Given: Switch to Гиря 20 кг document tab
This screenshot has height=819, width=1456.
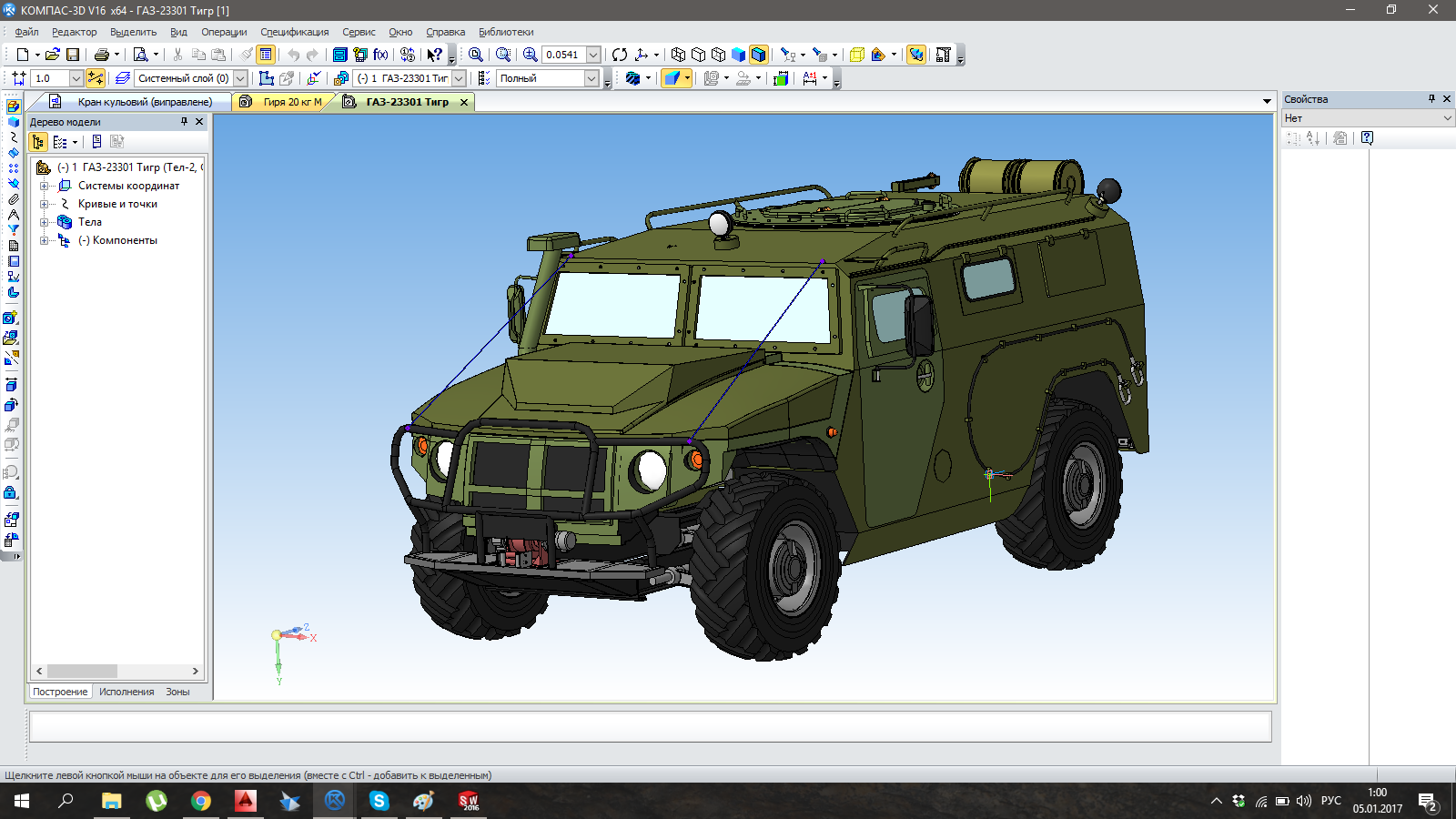Looking at the screenshot, I should tap(282, 102).
